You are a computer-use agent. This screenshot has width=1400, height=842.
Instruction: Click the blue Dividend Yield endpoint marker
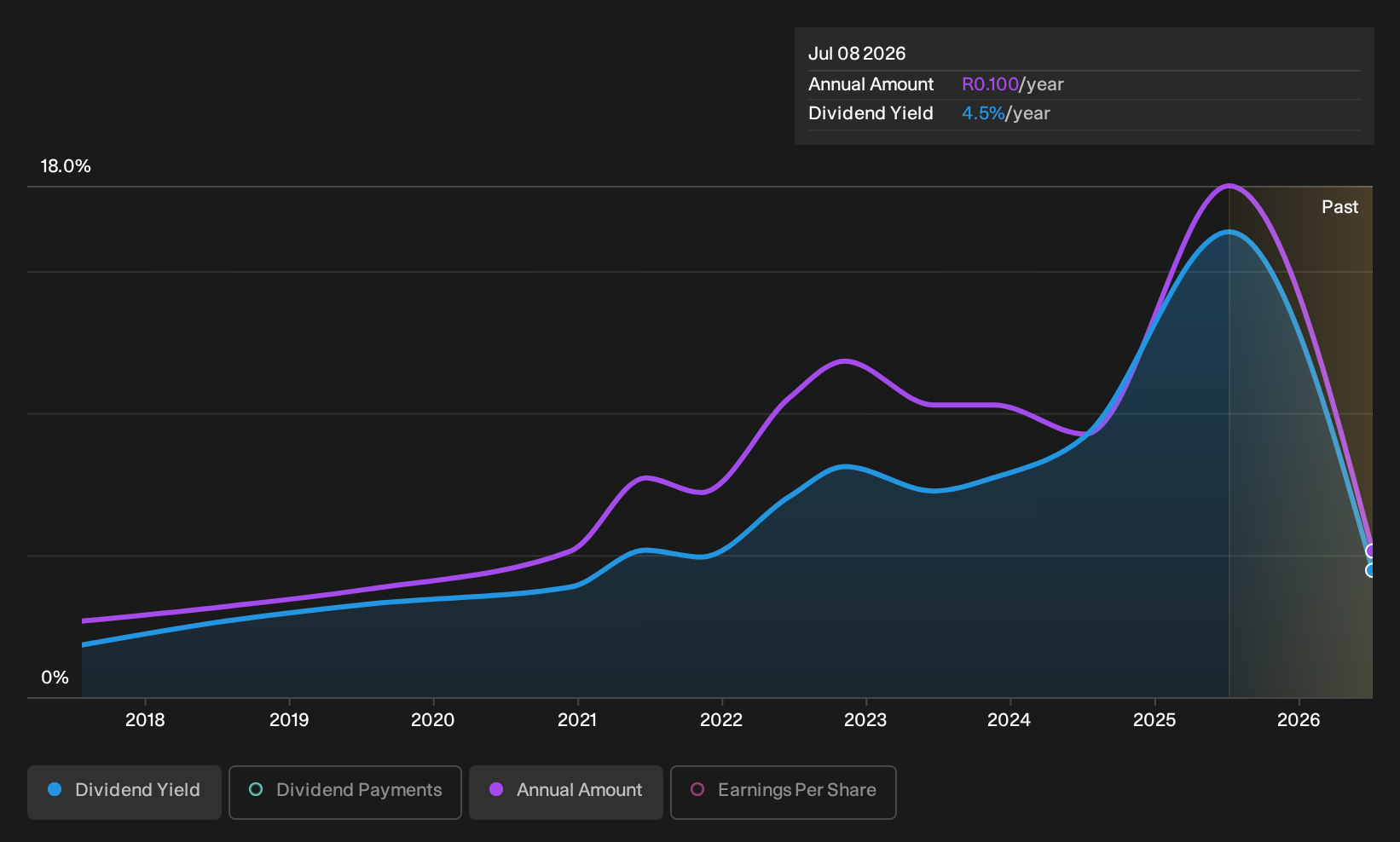(1371, 570)
